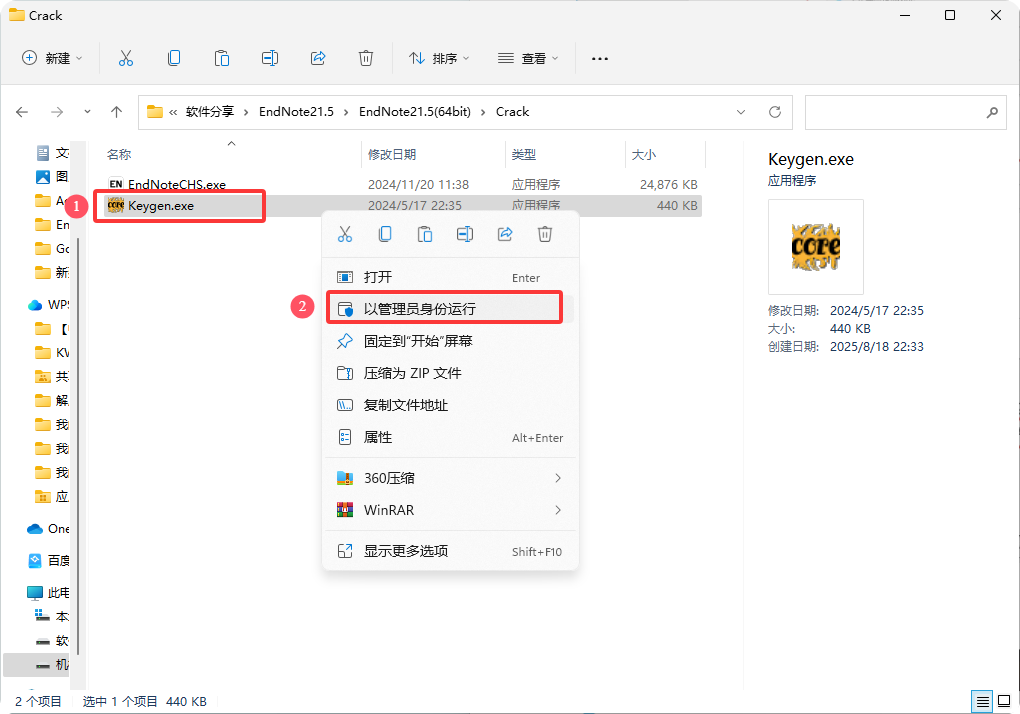Switch to large icons view in status bar
This screenshot has width=1020, height=714.
click(x=1004, y=702)
